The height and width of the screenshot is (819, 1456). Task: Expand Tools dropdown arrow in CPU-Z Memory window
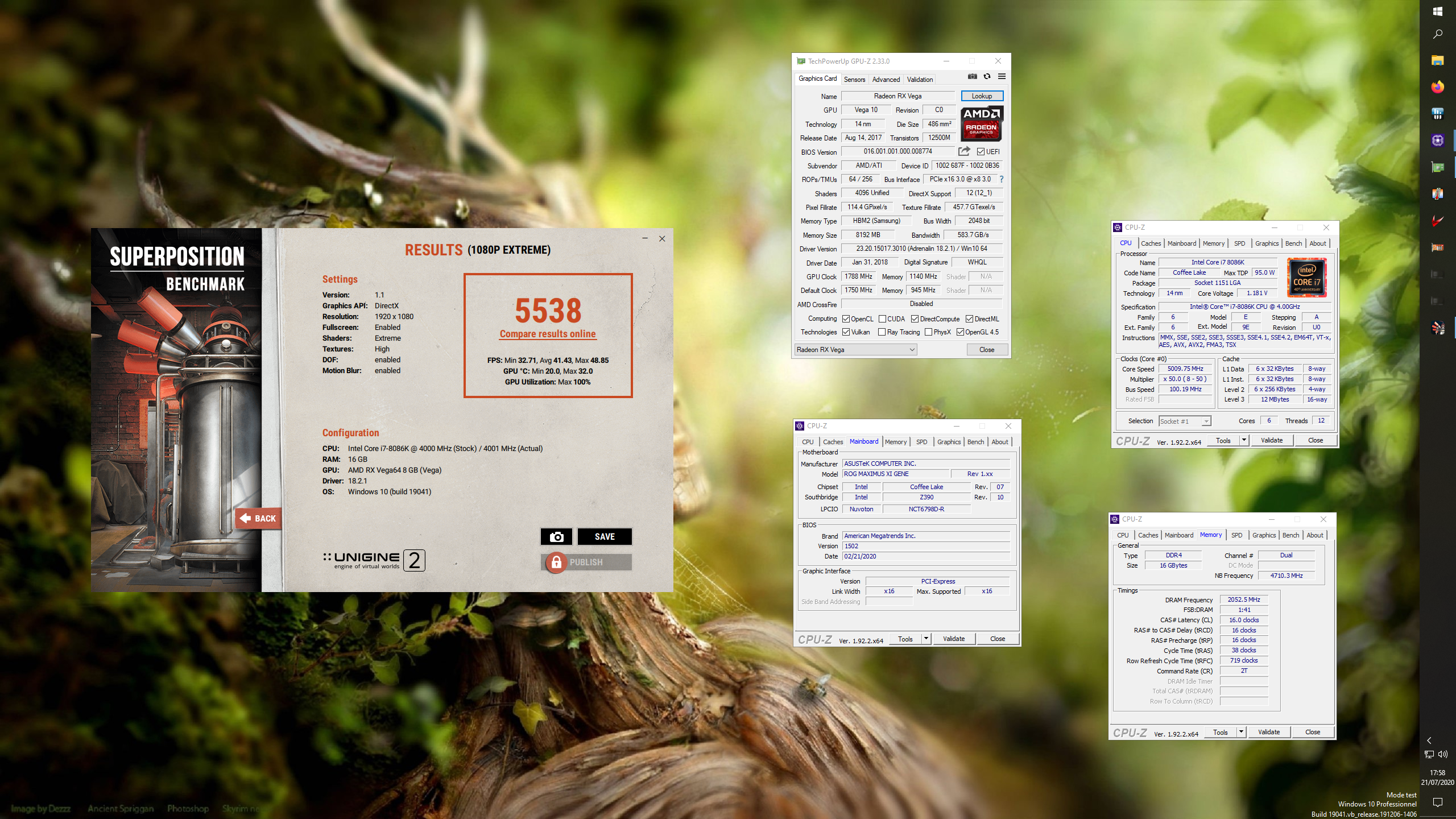[1241, 732]
